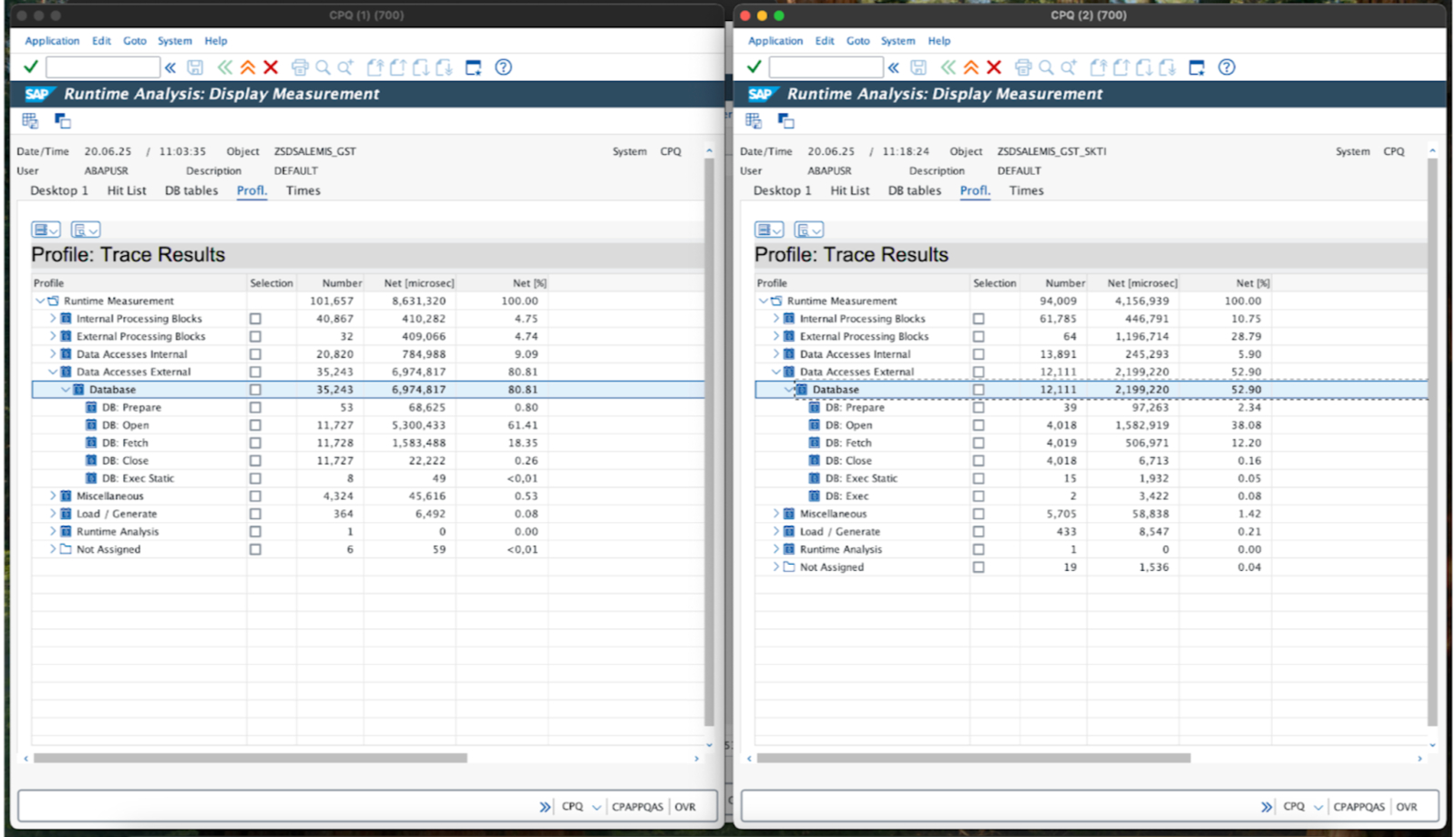The height and width of the screenshot is (837, 1456).
Task: Tick the Data Accesses Internal checkbox in CPQ (1)
Action: point(255,354)
